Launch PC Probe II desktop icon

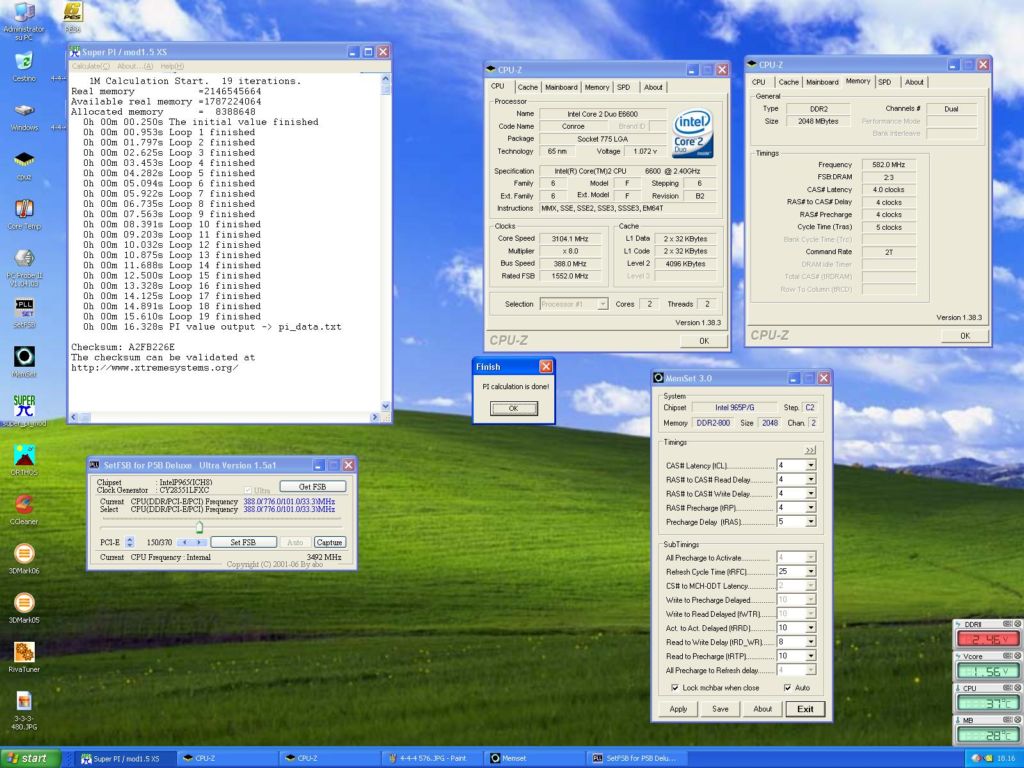pos(24,268)
